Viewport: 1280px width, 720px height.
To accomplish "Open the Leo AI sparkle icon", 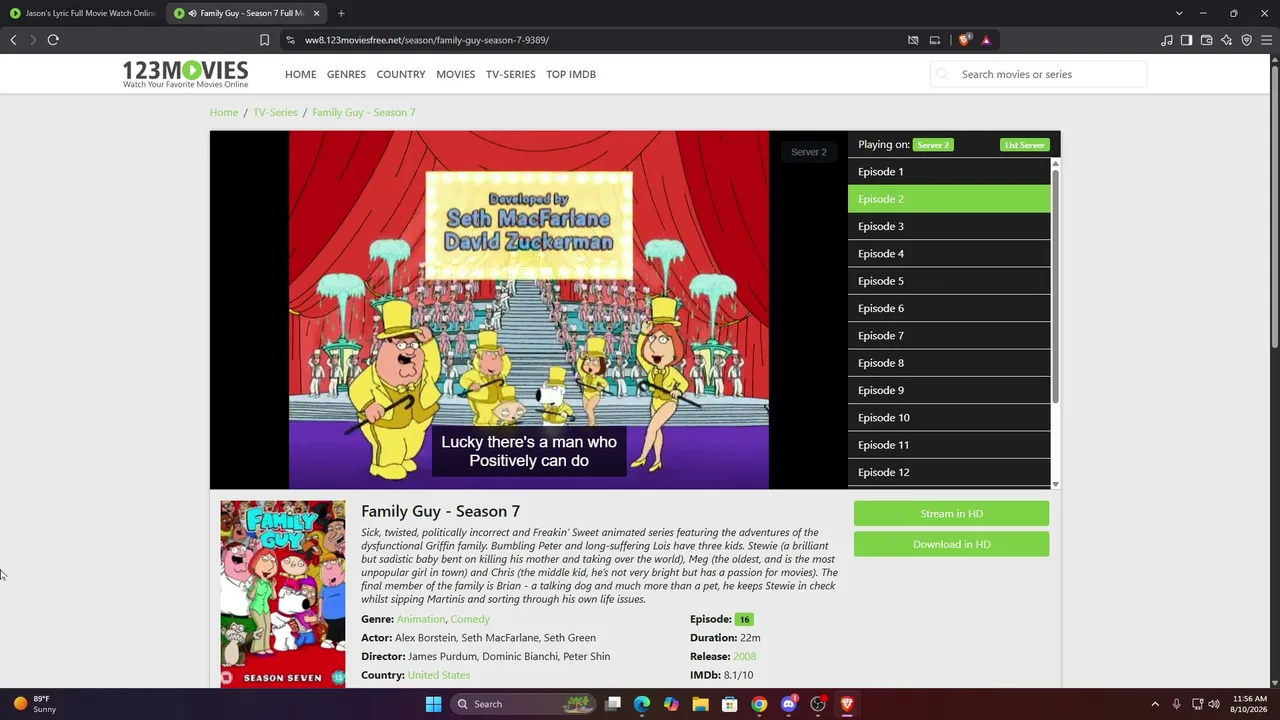I will (1227, 40).
